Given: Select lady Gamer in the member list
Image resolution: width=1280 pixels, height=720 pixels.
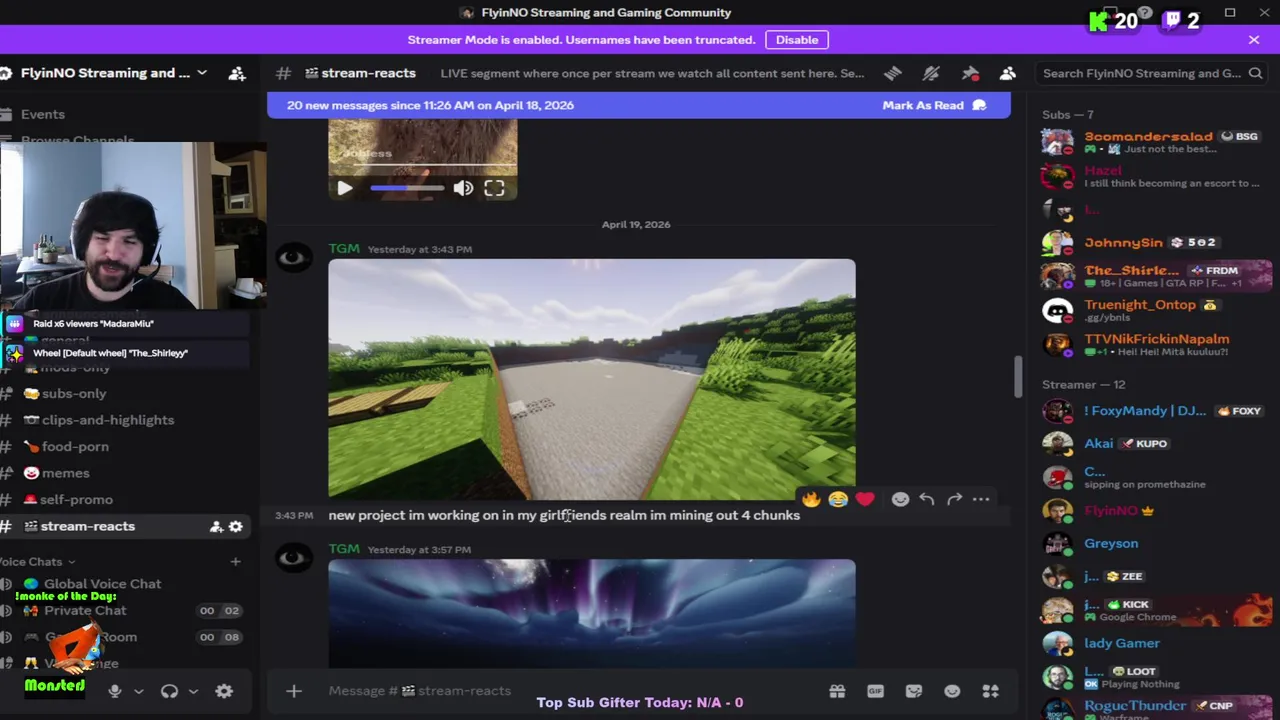Looking at the screenshot, I should coord(1155,644).
